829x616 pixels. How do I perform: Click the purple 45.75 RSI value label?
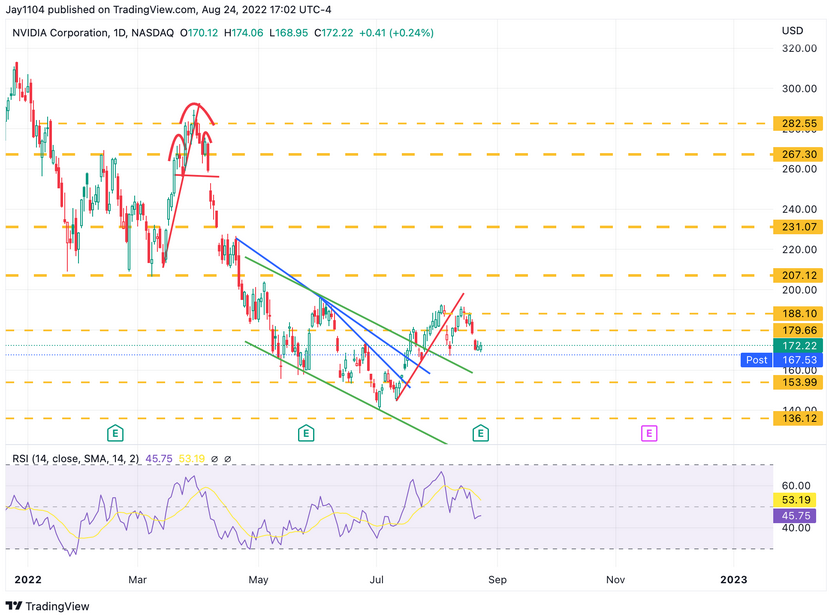click(x=795, y=516)
